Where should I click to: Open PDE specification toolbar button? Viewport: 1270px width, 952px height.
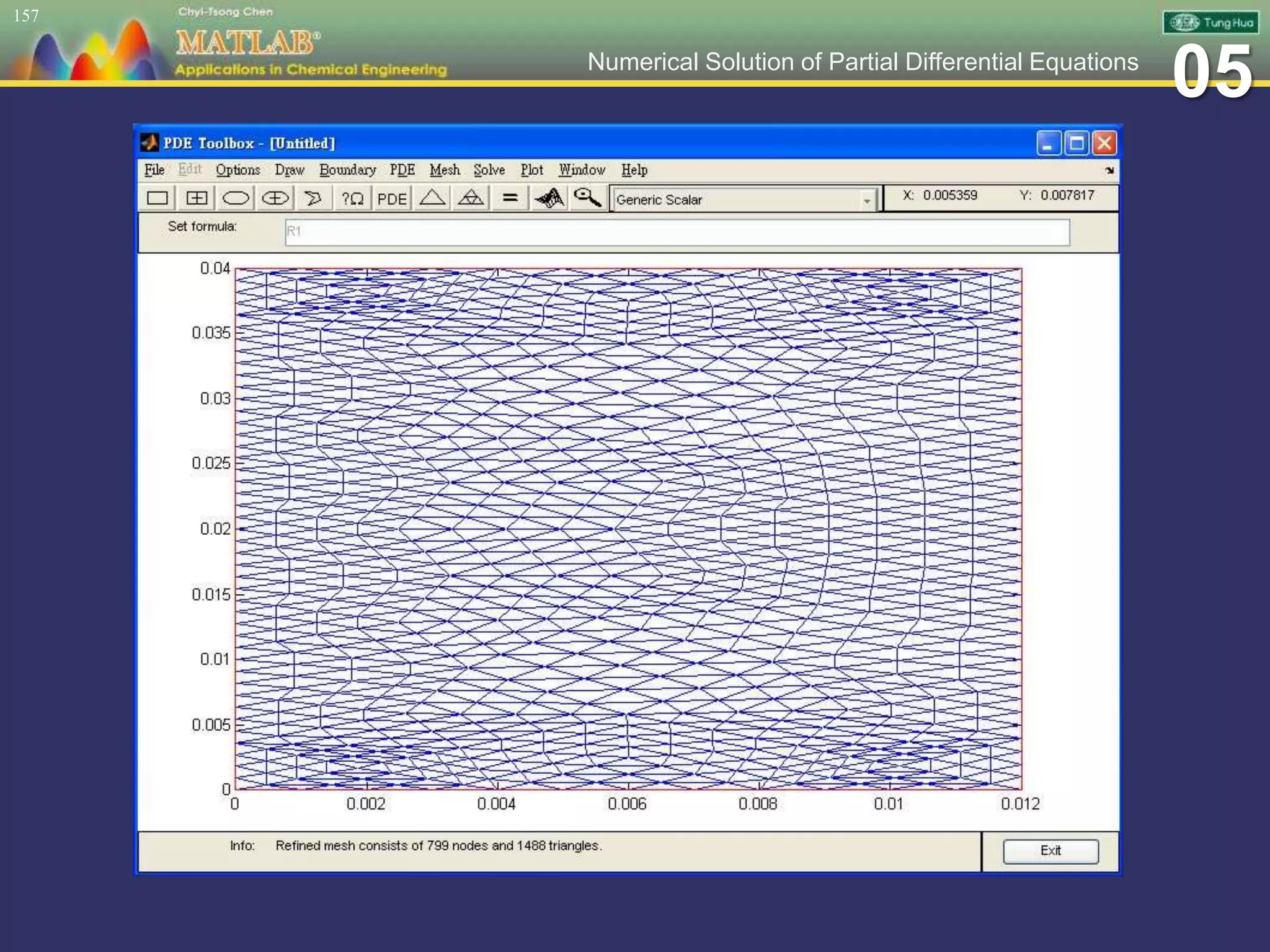[392, 198]
